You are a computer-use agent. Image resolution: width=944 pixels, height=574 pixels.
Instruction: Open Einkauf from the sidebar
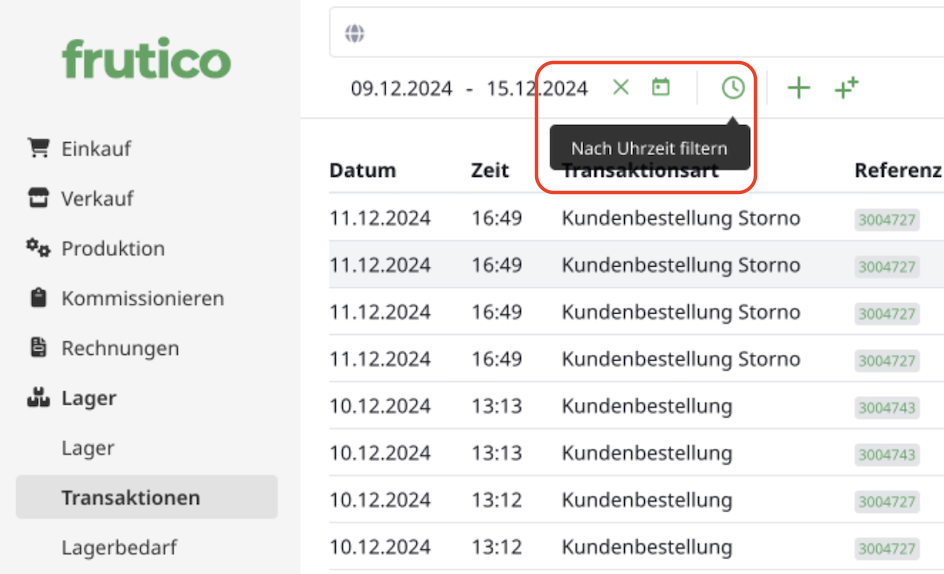[x=96, y=149]
